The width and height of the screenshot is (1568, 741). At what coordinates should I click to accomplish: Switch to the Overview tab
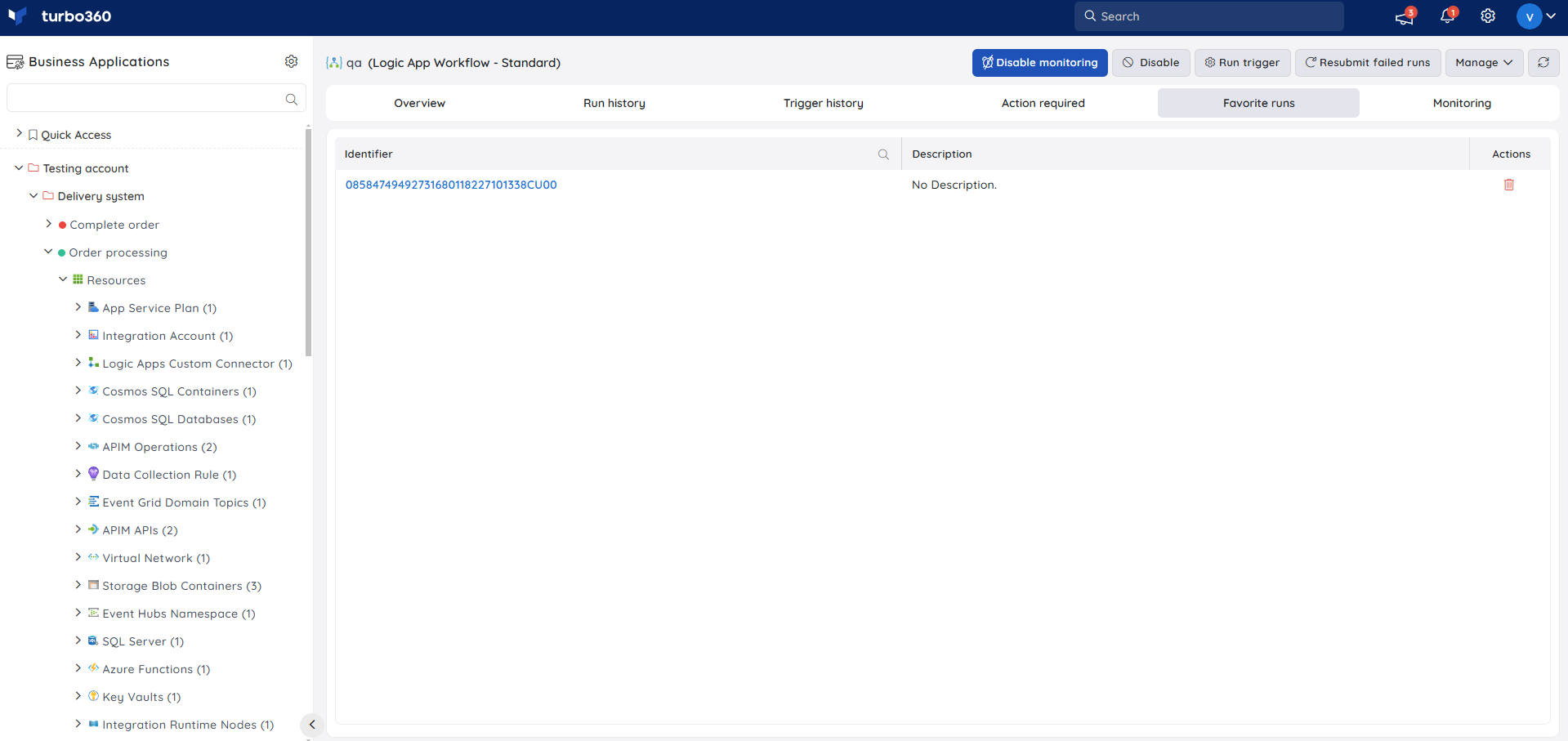[419, 103]
